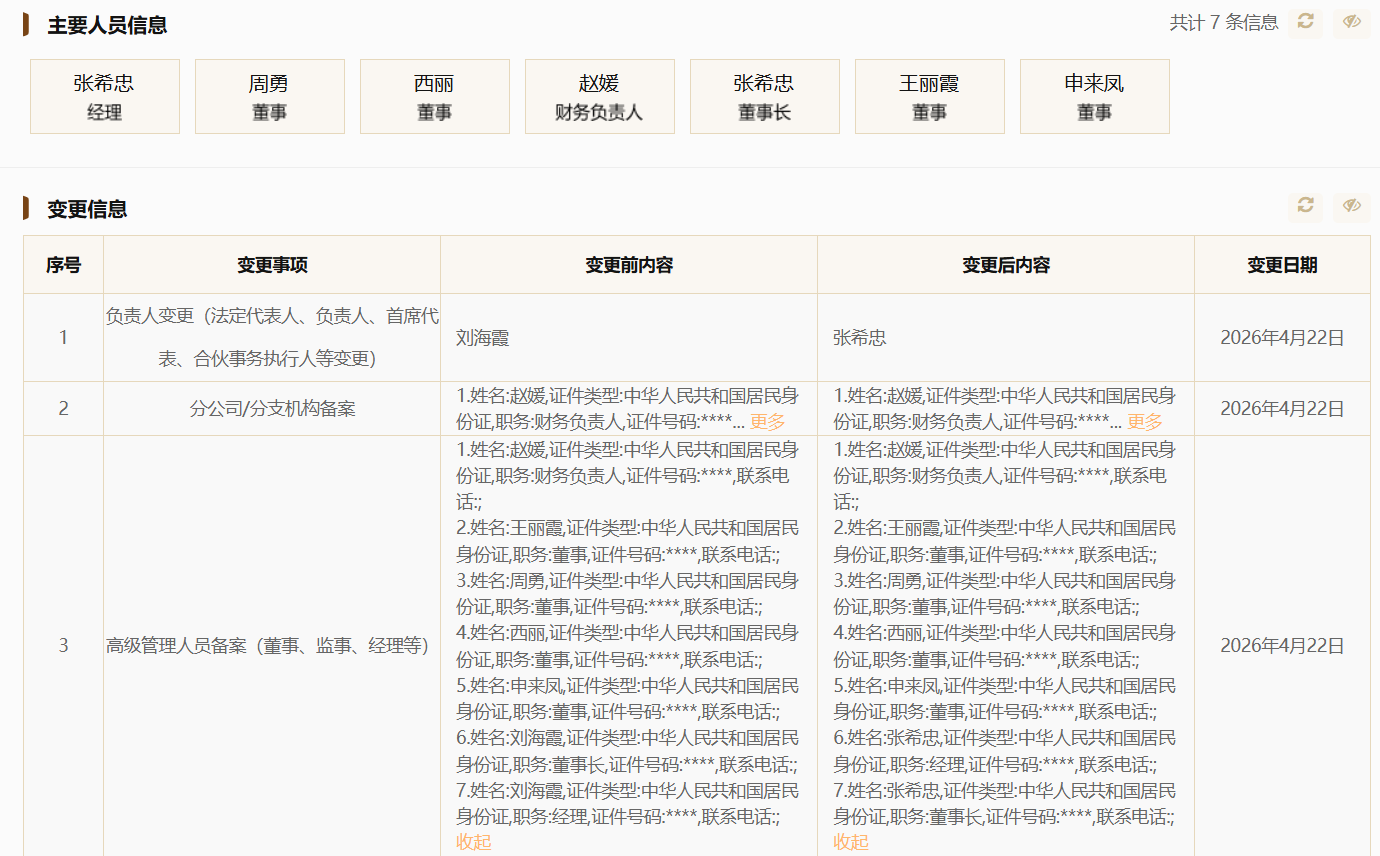Click the 共计 7 条信息 count text
The image size is (1380, 856).
tap(1224, 22)
